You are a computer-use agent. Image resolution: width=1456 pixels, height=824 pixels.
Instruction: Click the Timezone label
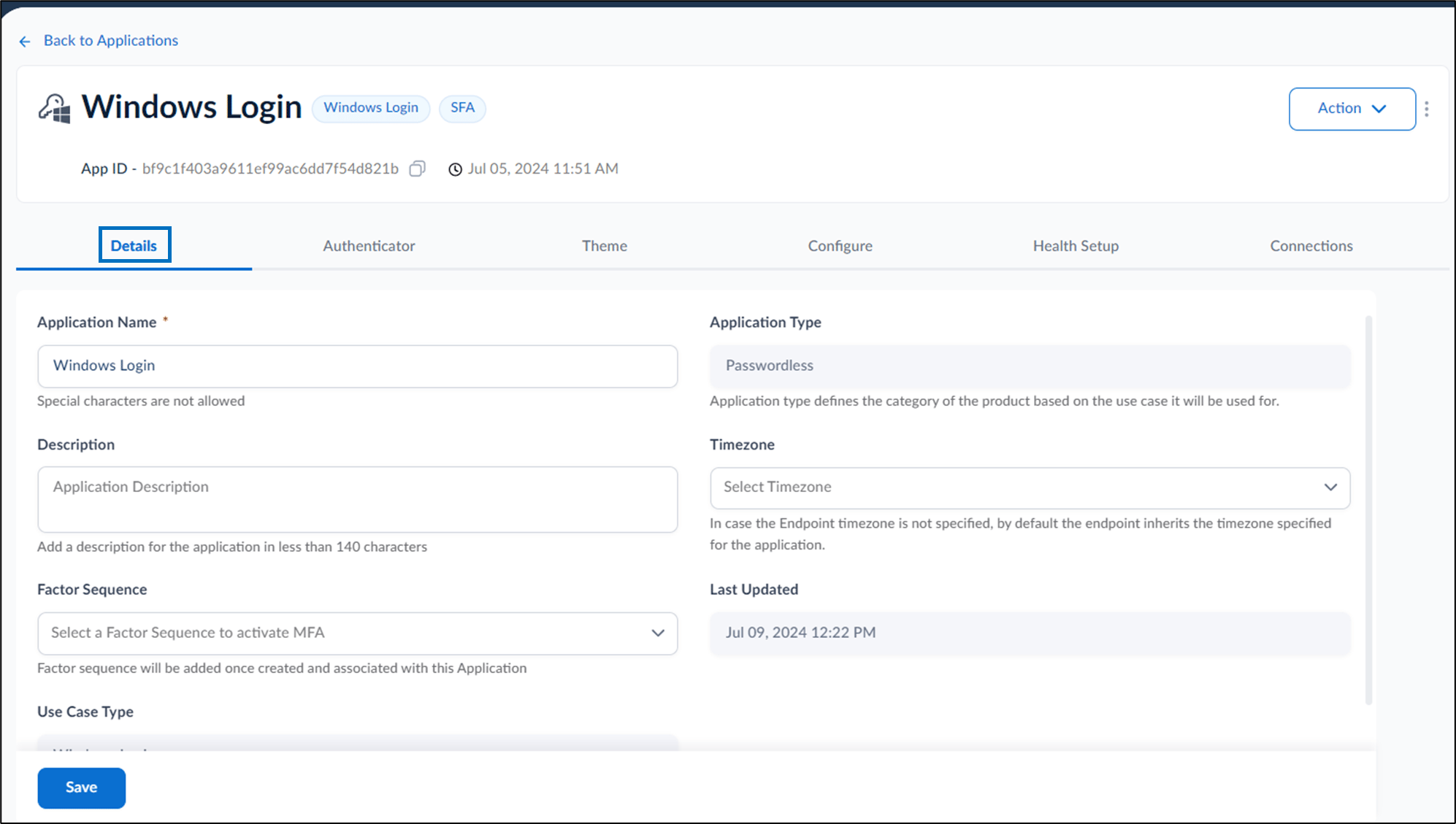pos(742,444)
